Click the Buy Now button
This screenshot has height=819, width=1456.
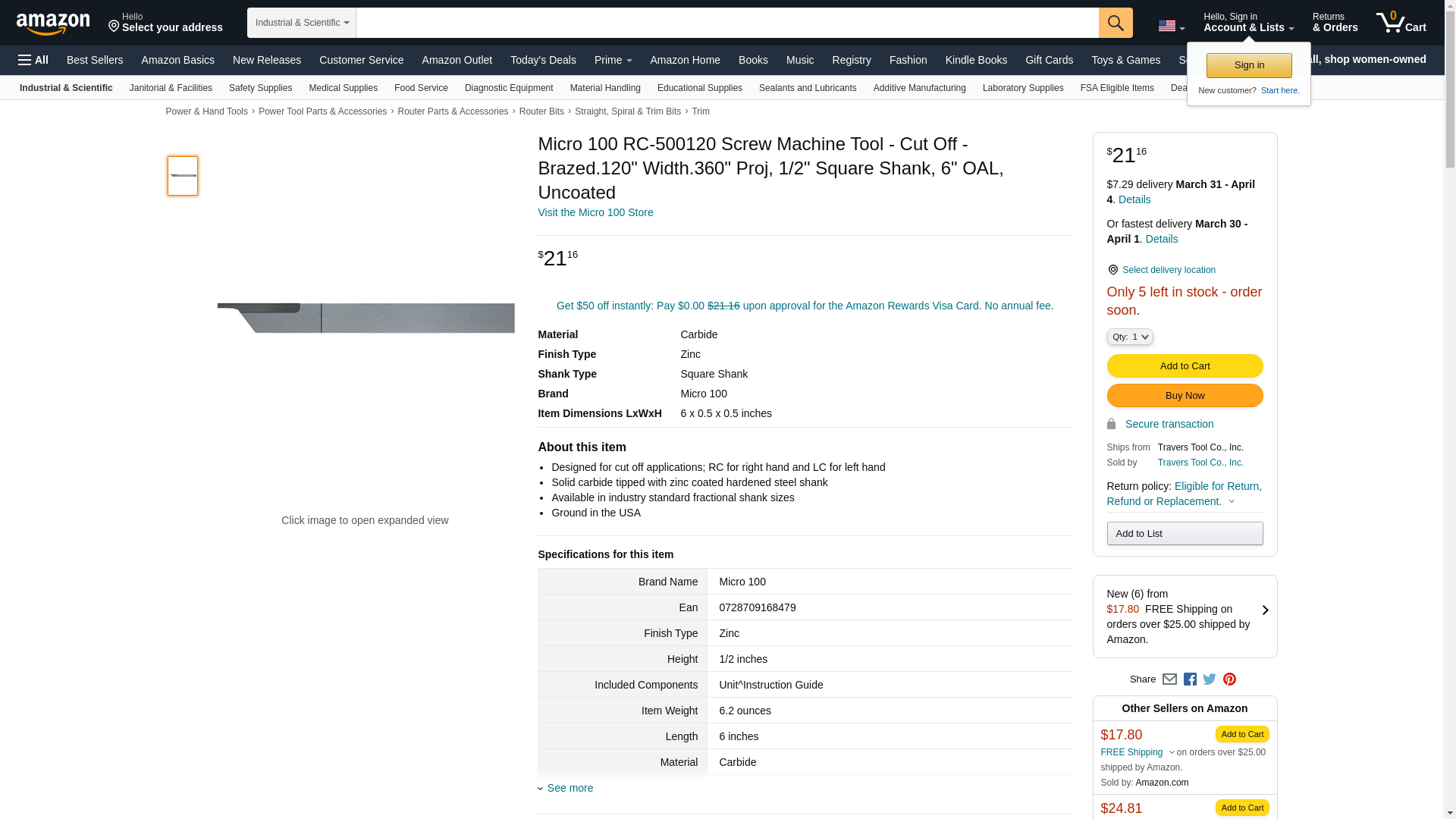click(x=1184, y=396)
